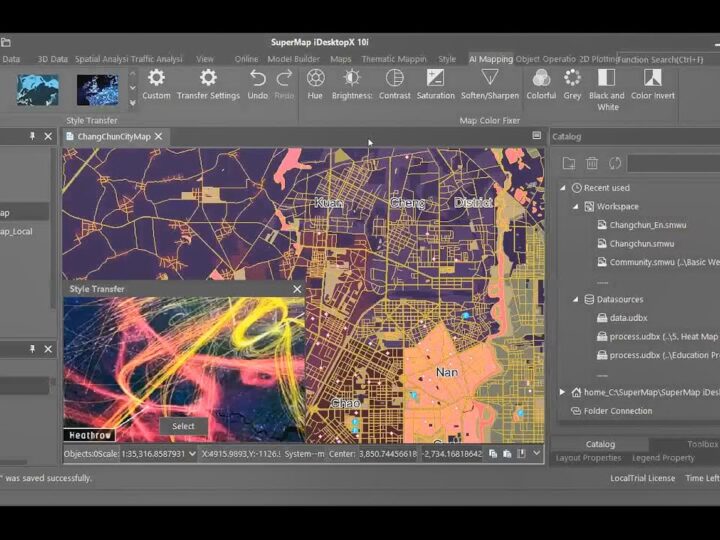Open Custom style transfer settings
Viewport: 720px width, 540px height.
pos(156,84)
